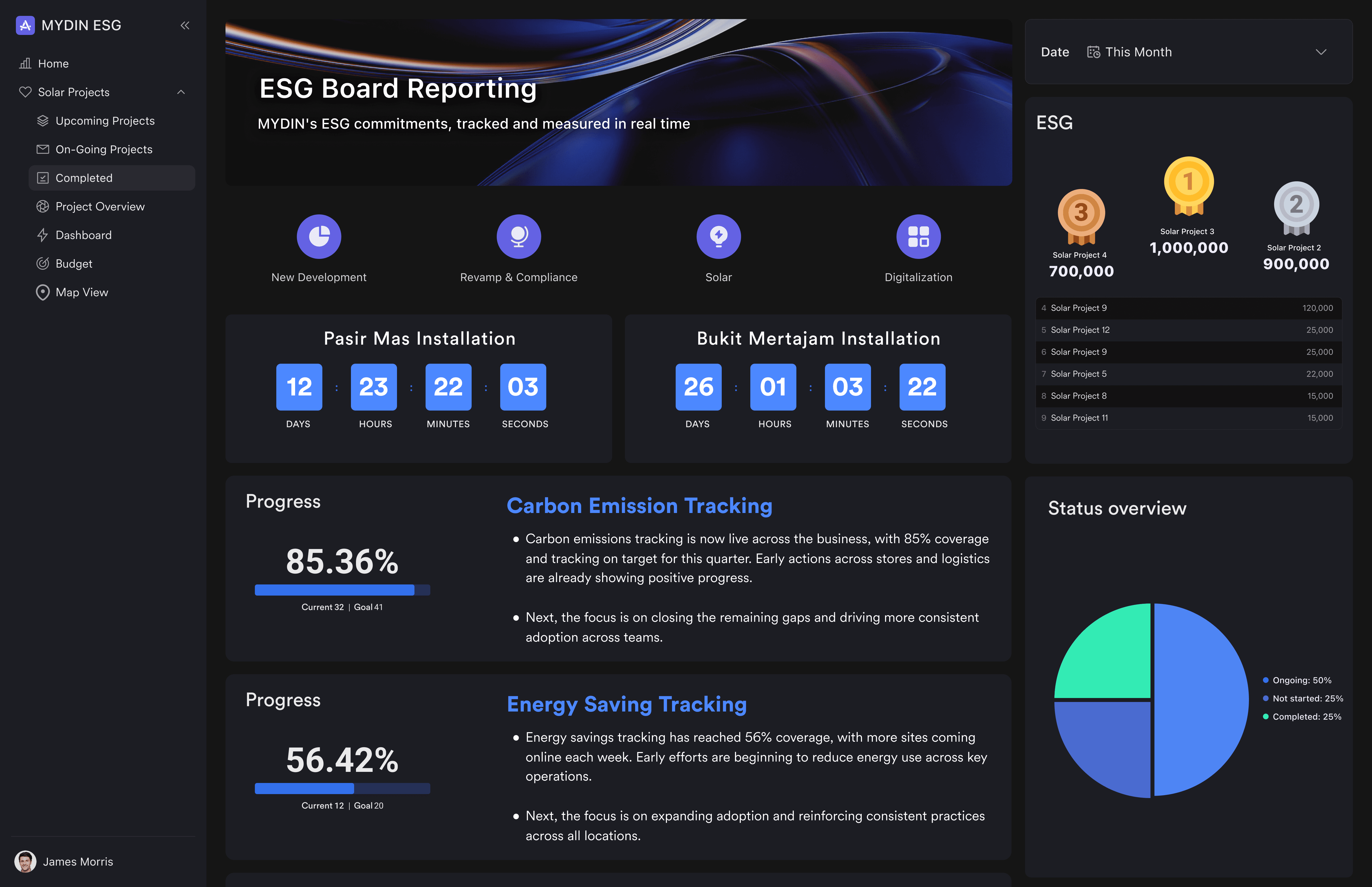Open Upcoming Projects in the sidebar

point(105,120)
